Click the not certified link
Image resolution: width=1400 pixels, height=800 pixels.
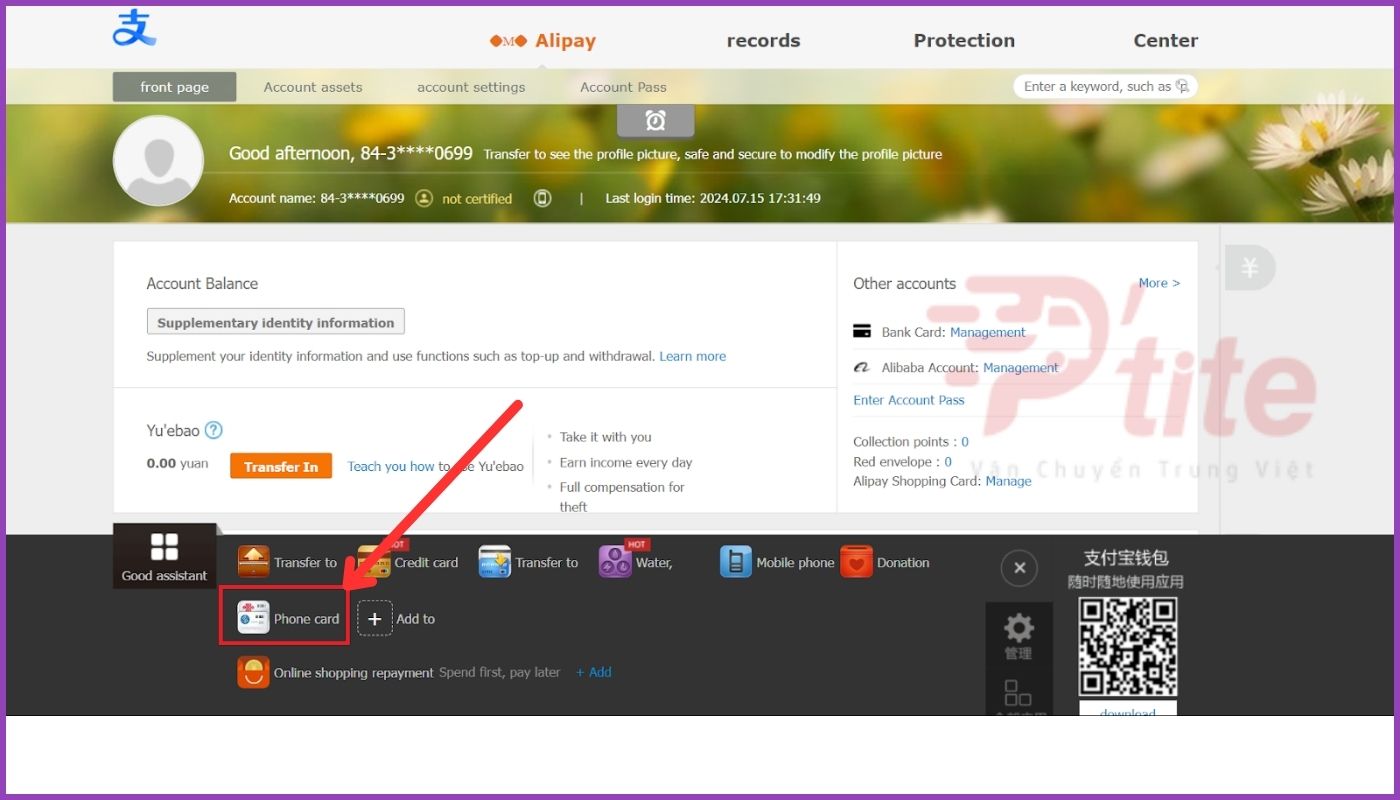(477, 199)
